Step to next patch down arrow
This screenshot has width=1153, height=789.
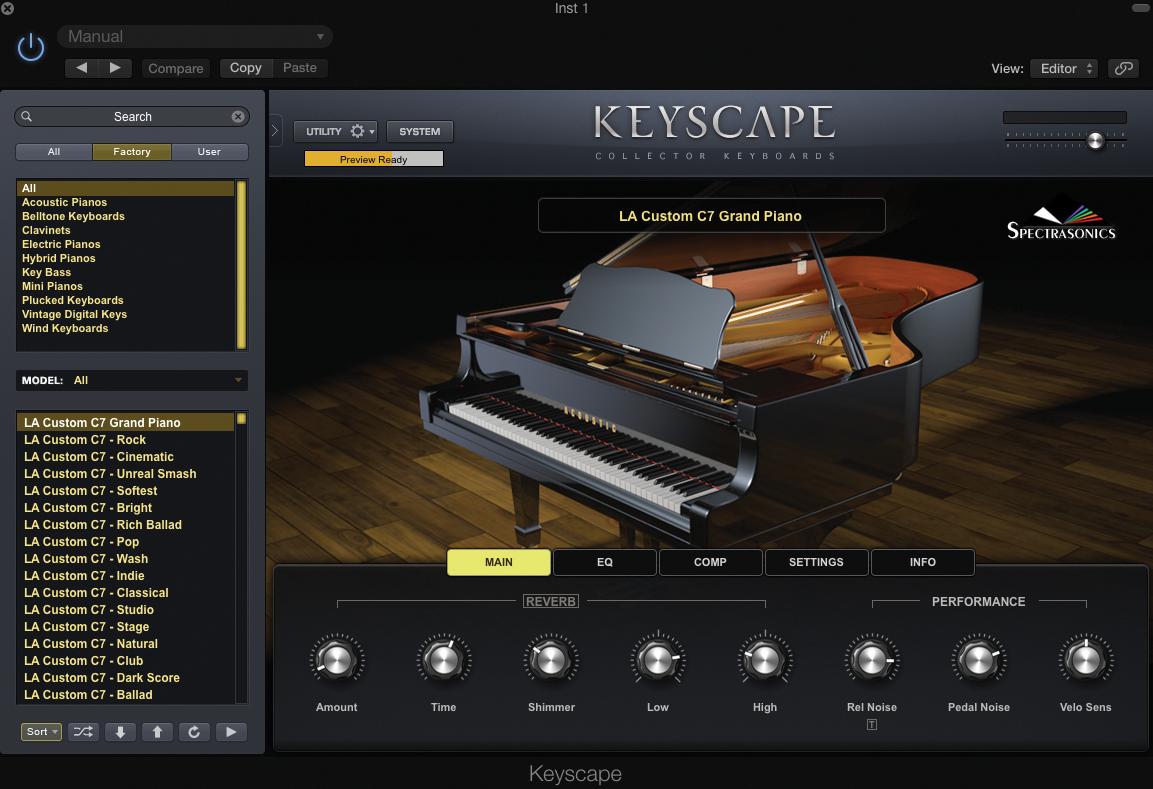click(x=121, y=732)
